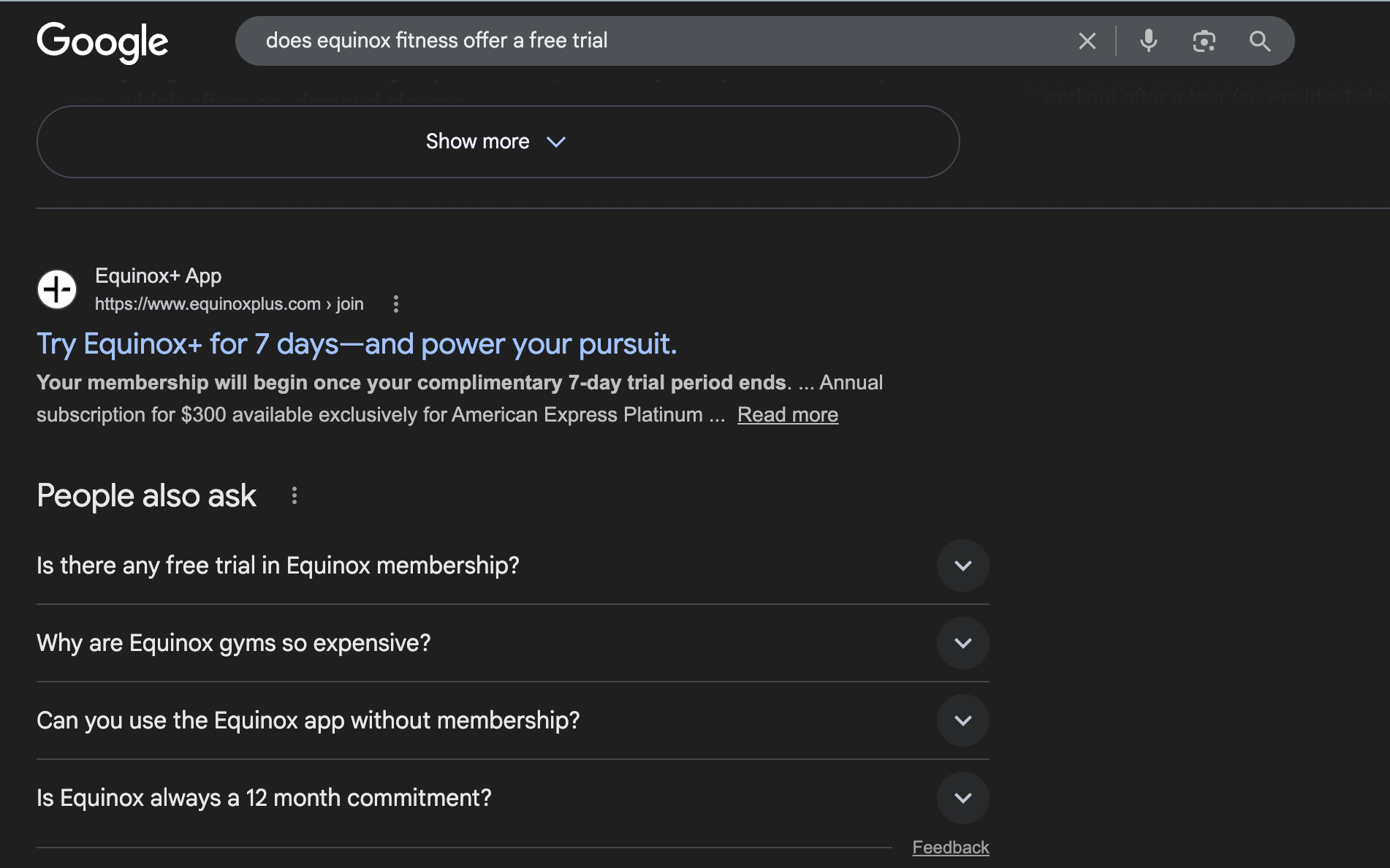Click the magnifying glass search icon
The height and width of the screenshot is (868, 1390).
[x=1259, y=41]
